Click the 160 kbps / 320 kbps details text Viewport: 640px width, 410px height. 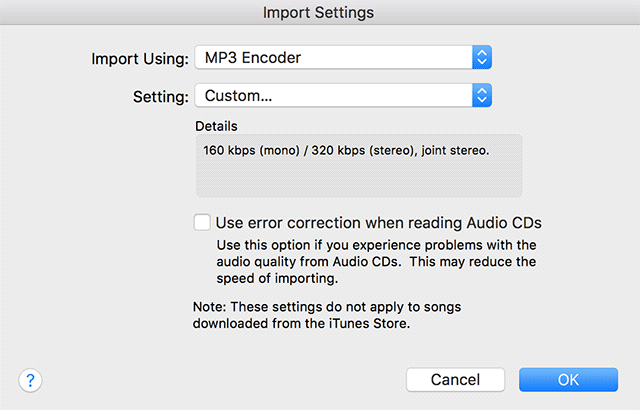346,150
